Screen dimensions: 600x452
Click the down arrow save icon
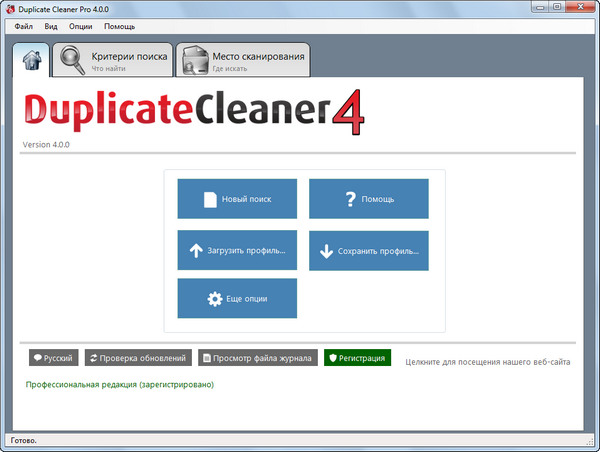click(x=327, y=250)
